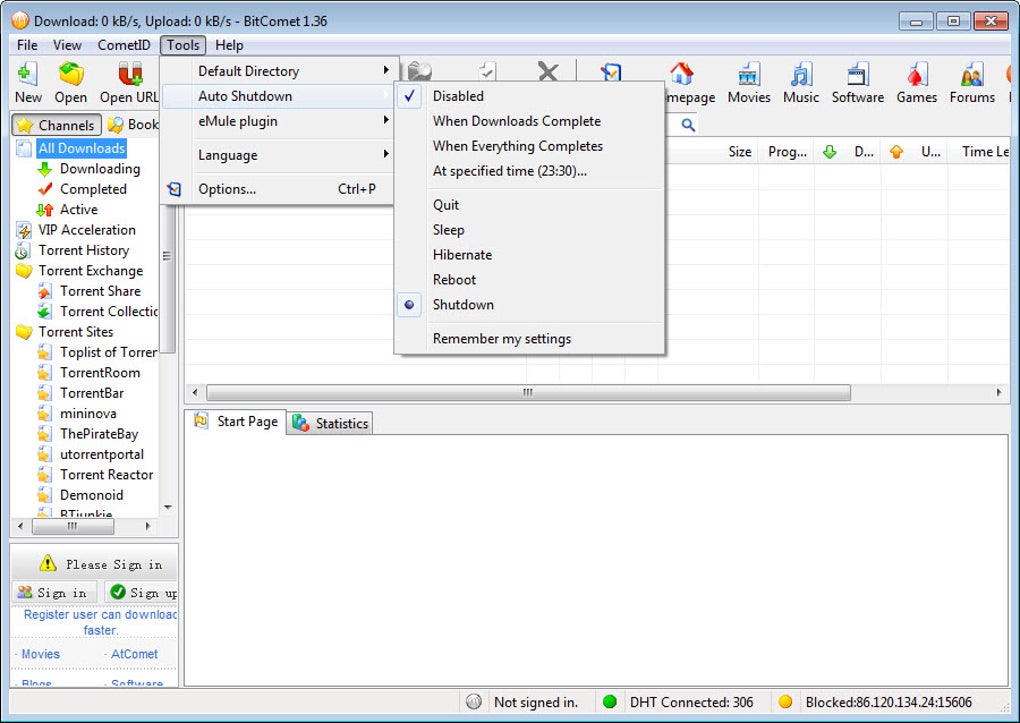Enable When Everything Completes option
The image size is (1020, 723).
coord(530,146)
